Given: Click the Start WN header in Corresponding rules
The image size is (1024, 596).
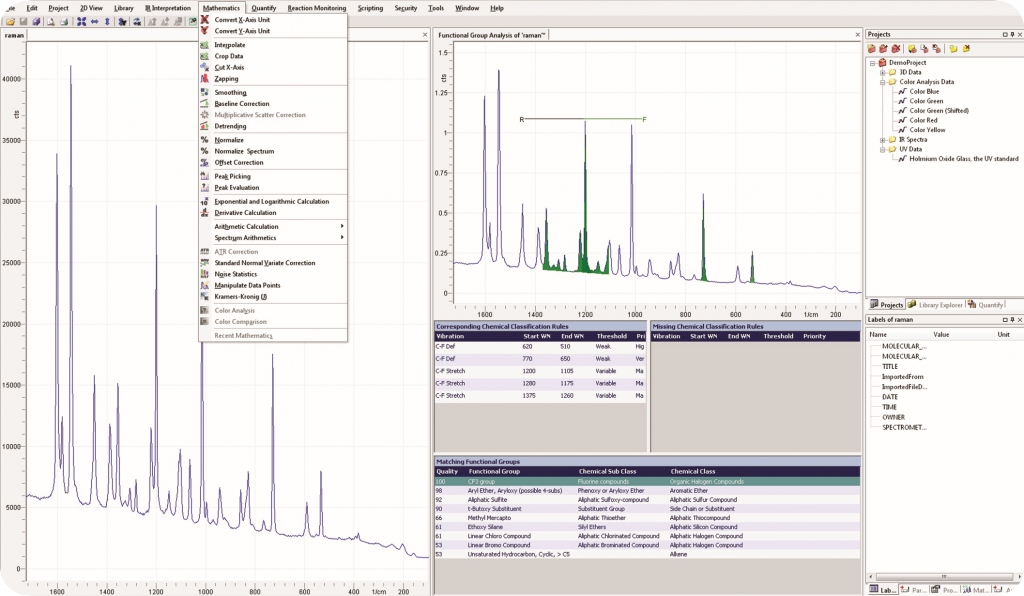Looking at the screenshot, I should coord(537,336).
